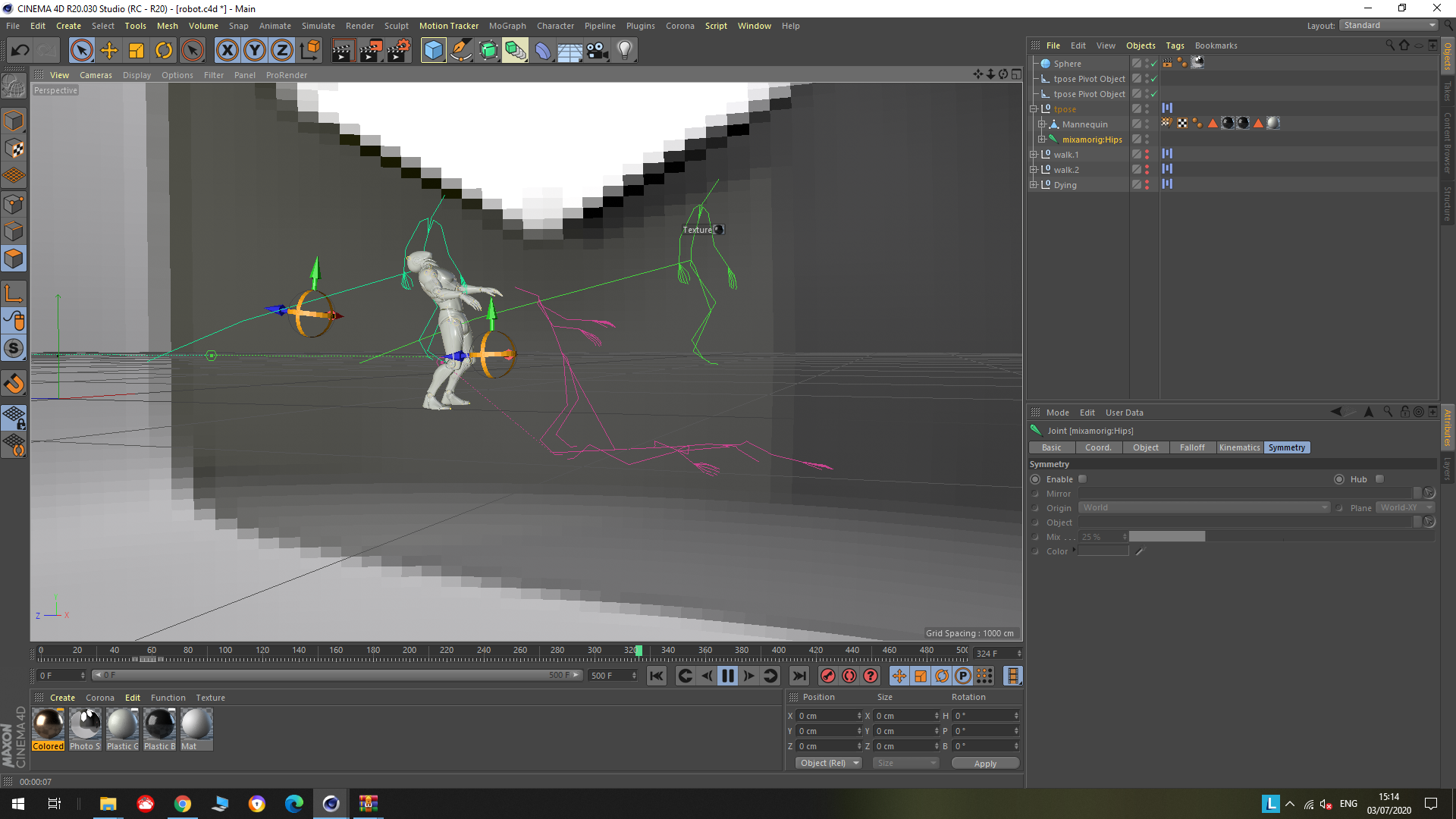
Task: Click the Record Active Objects button
Action: (828, 676)
